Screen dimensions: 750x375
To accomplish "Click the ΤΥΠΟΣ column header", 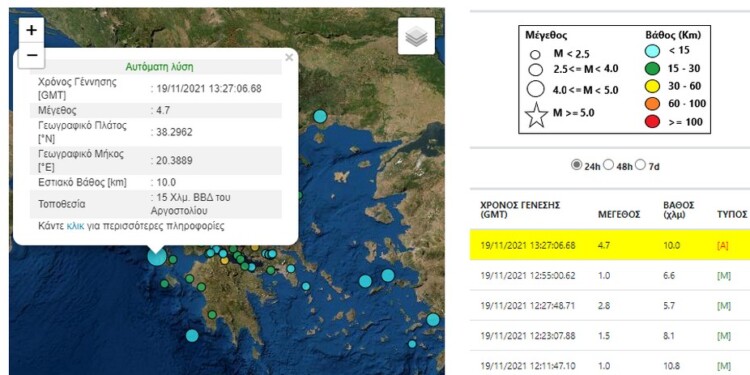I will (x=732, y=214).
